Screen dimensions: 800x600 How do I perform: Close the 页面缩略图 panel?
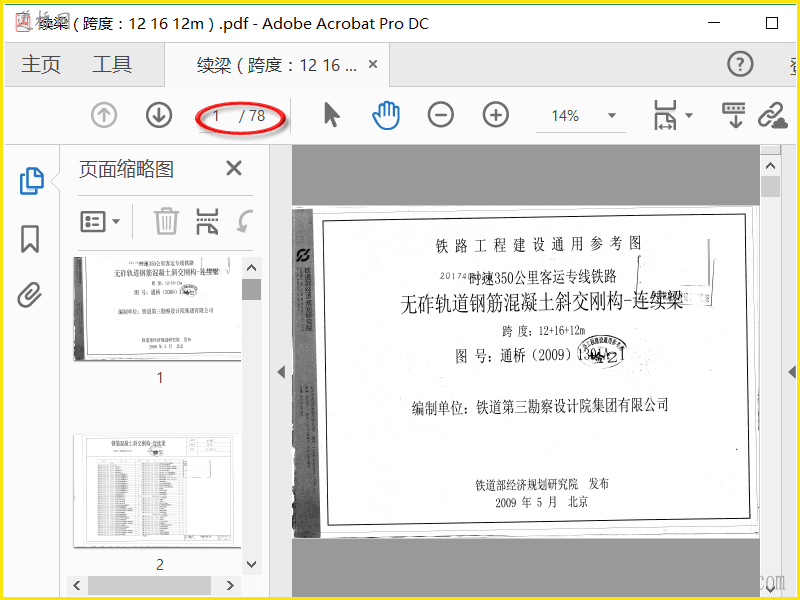(234, 168)
